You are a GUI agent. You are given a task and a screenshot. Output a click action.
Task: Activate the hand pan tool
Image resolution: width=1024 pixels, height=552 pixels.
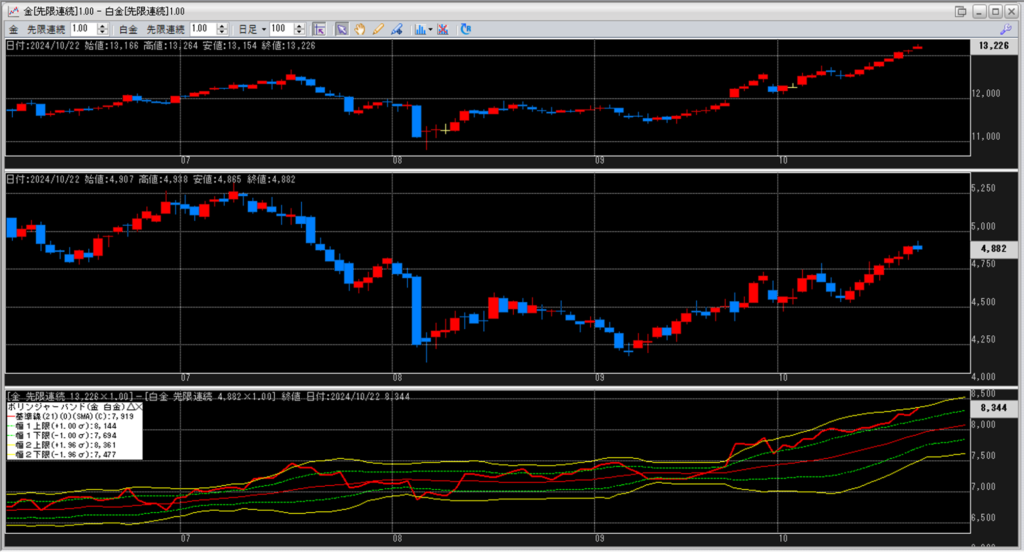[359, 29]
